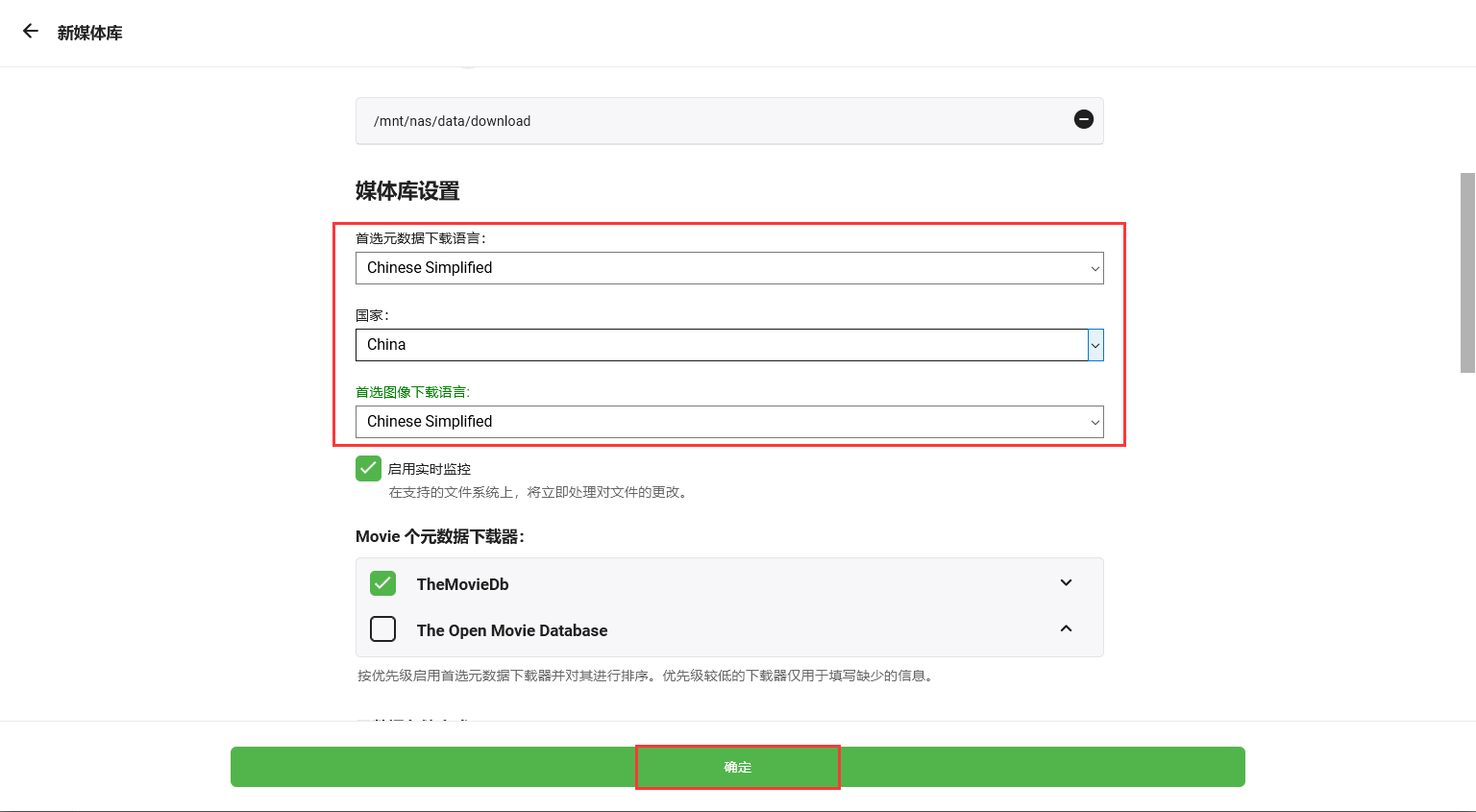Click the back arrow next to 新媒体库
Image resolution: width=1476 pixels, height=812 pixels.
31,32
